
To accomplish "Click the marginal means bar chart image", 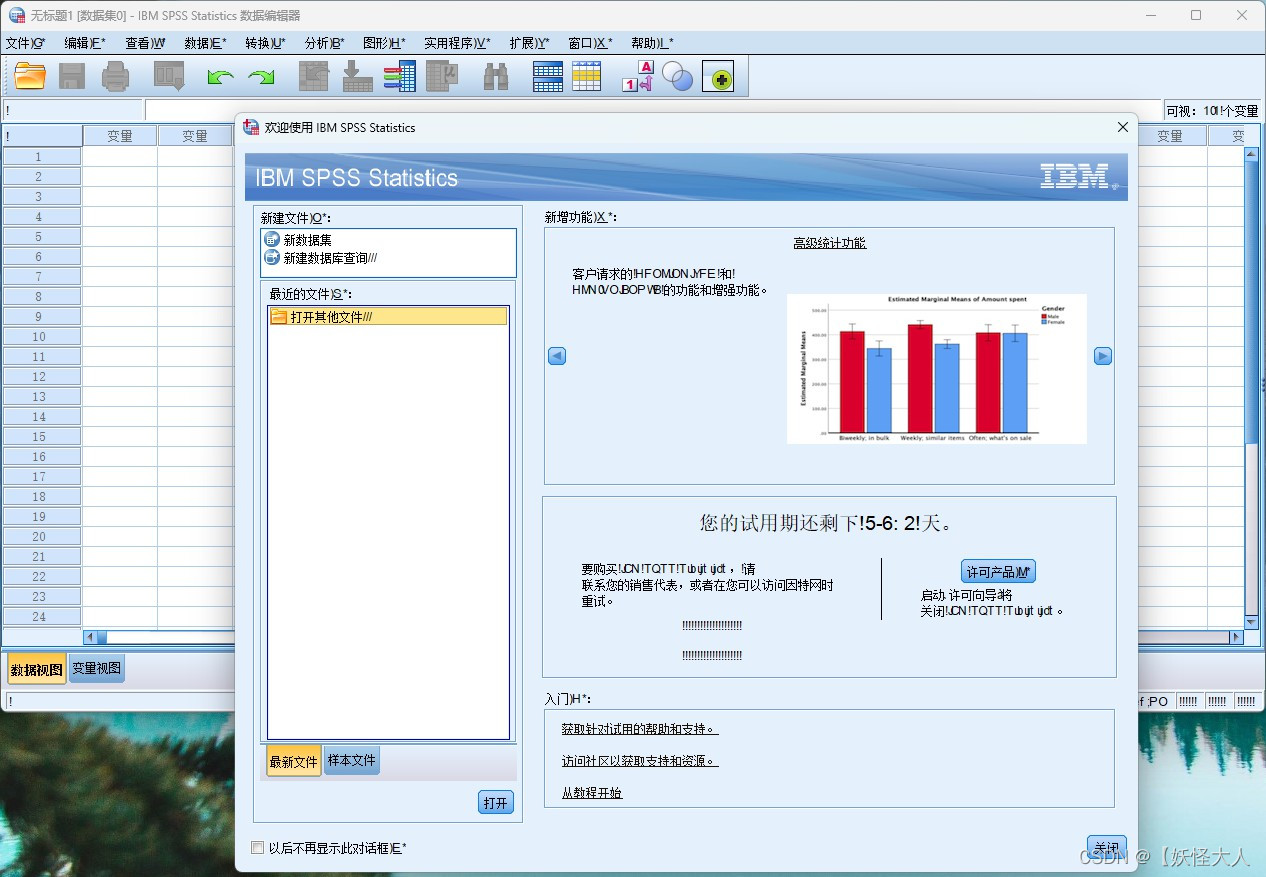I will click(936, 368).
